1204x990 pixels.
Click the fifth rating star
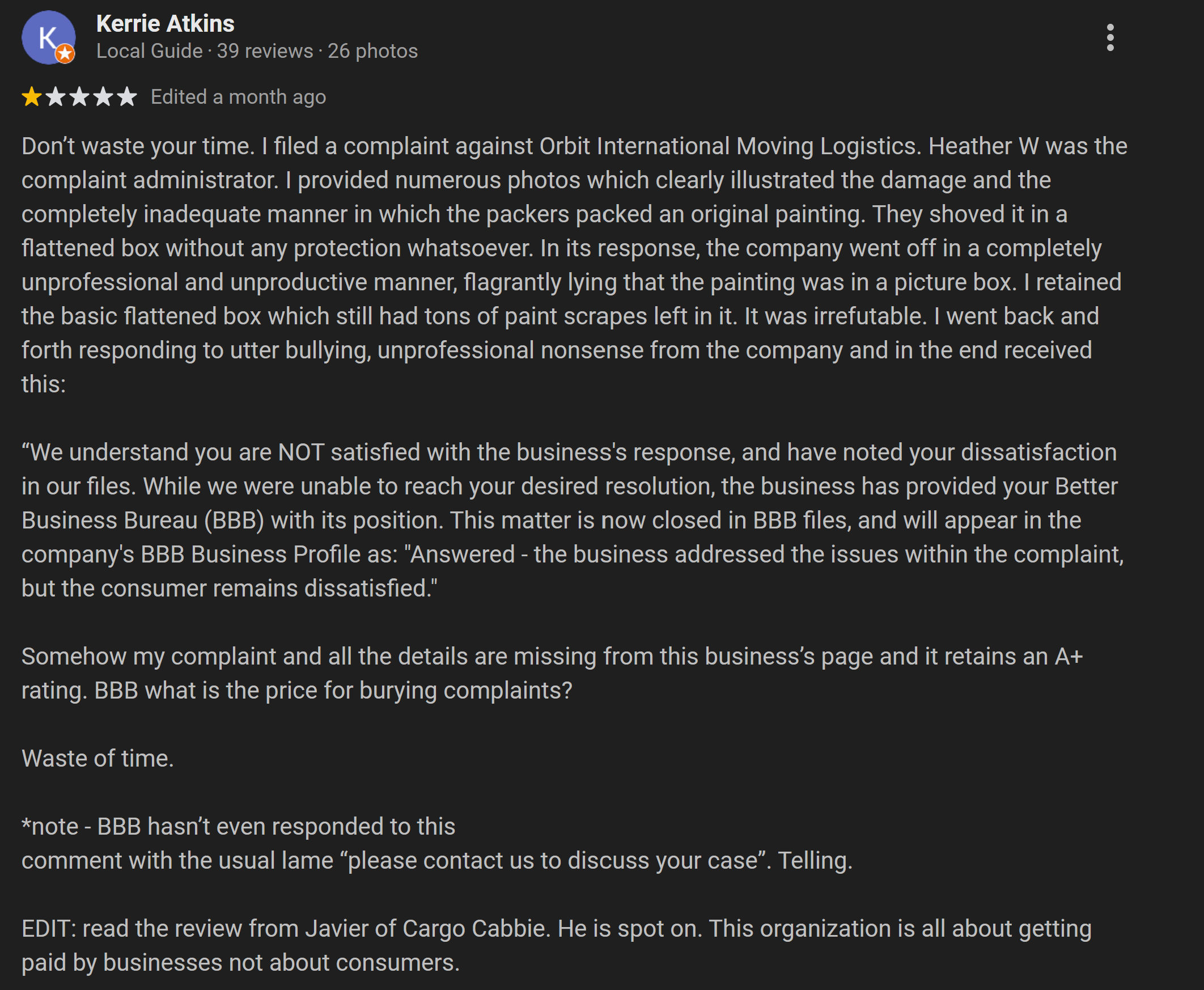126,97
